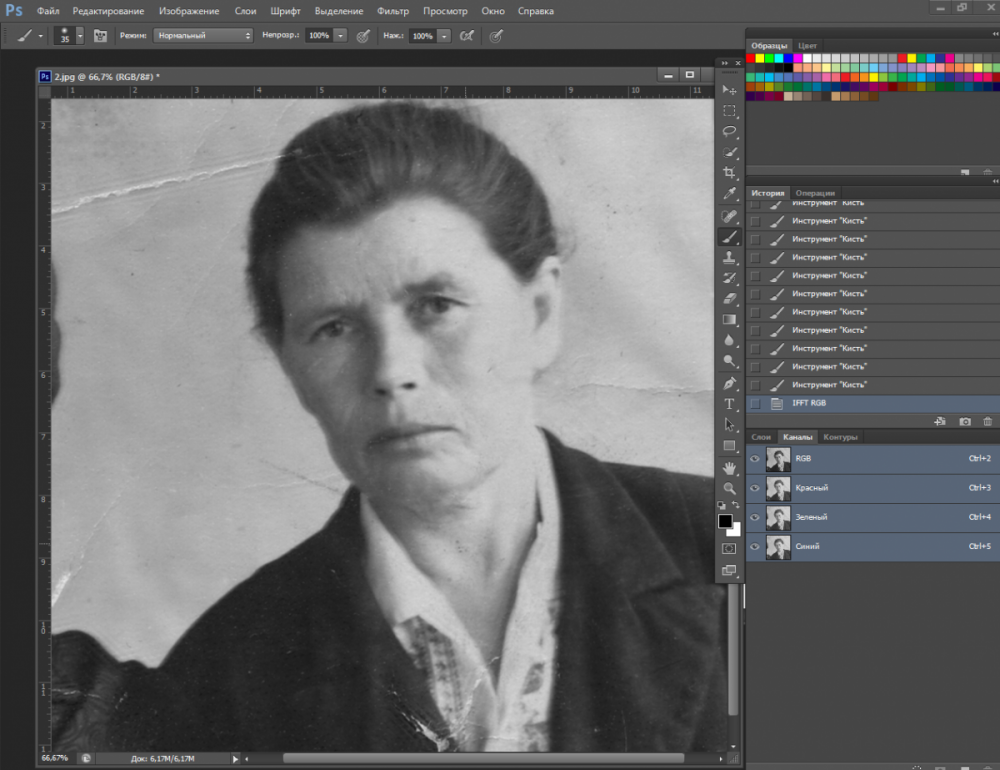The image size is (1000, 770).
Task: Activate the Hand tool
Action: [x=729, y=467]
